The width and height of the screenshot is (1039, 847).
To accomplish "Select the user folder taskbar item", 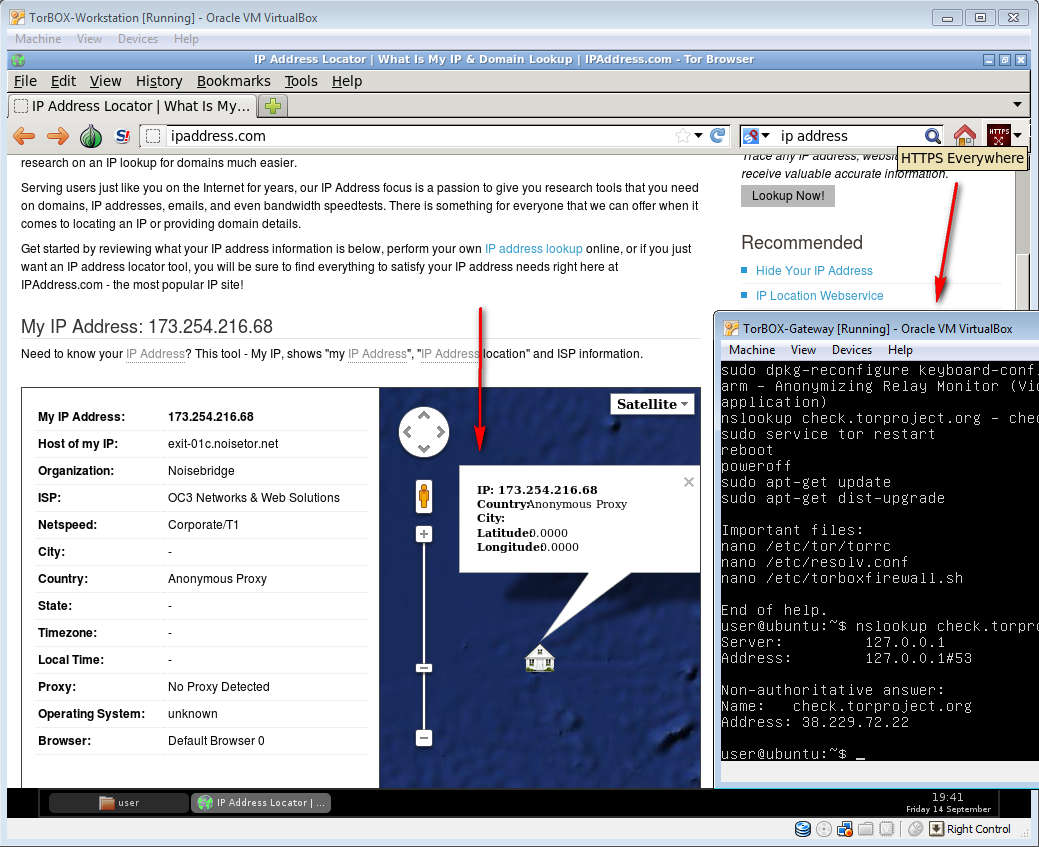I will pyautogui.click(x=118, y=802).
